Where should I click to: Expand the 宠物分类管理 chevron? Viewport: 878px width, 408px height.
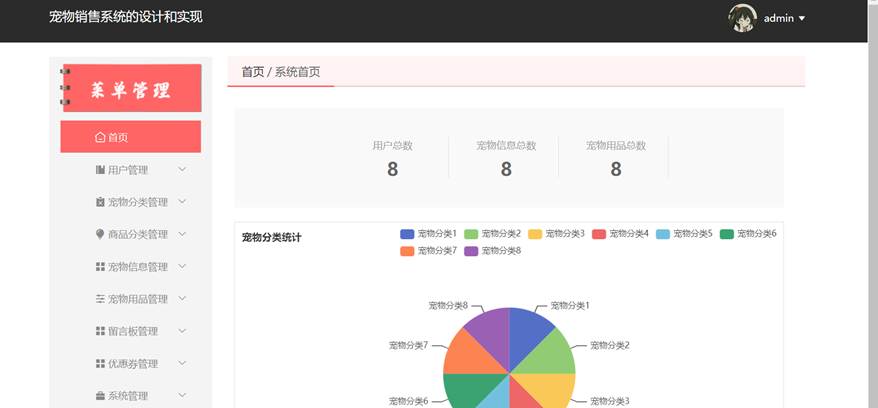pos(182,201)
